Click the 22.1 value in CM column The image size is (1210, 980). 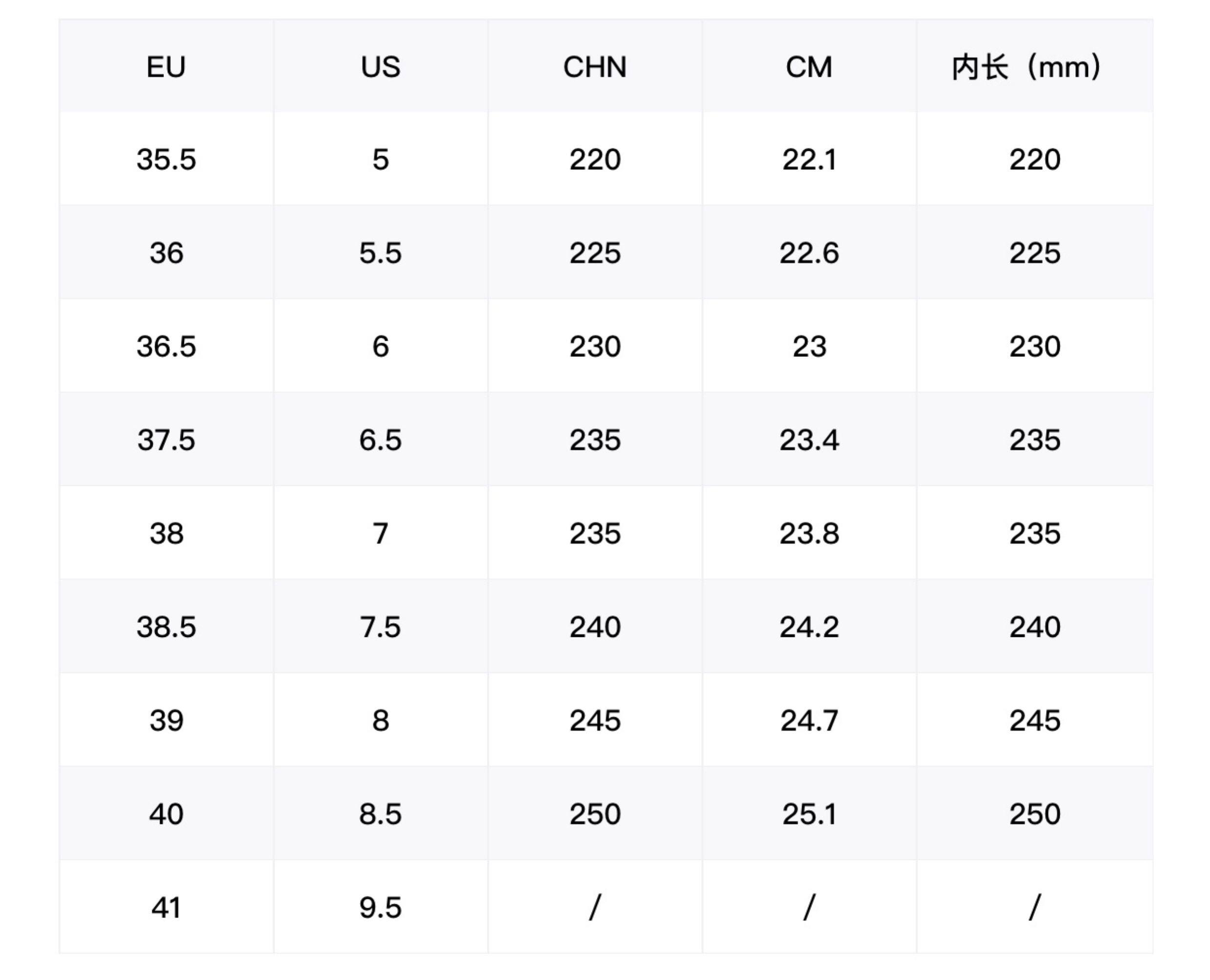[x=809, y=159]
